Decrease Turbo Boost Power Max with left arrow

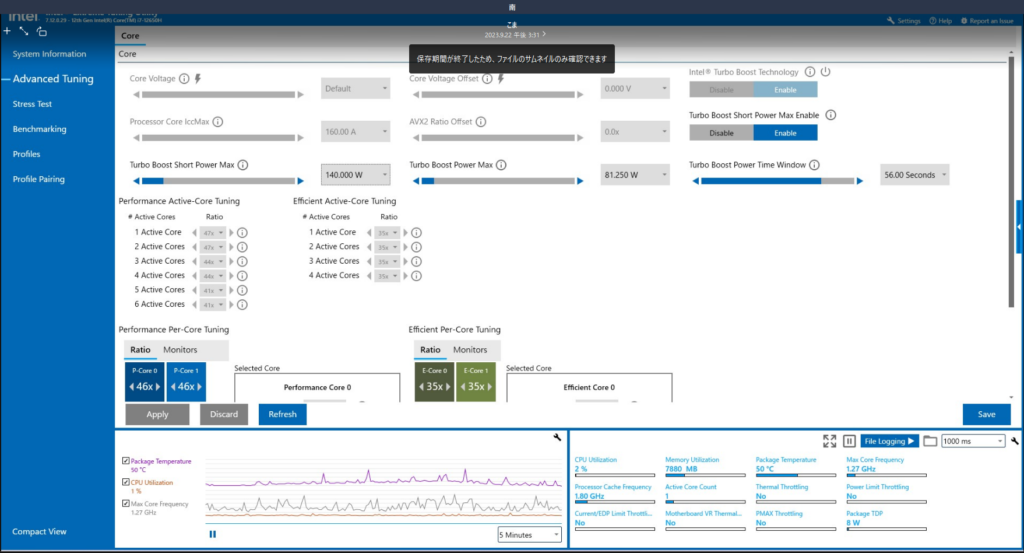pos(416,181)
